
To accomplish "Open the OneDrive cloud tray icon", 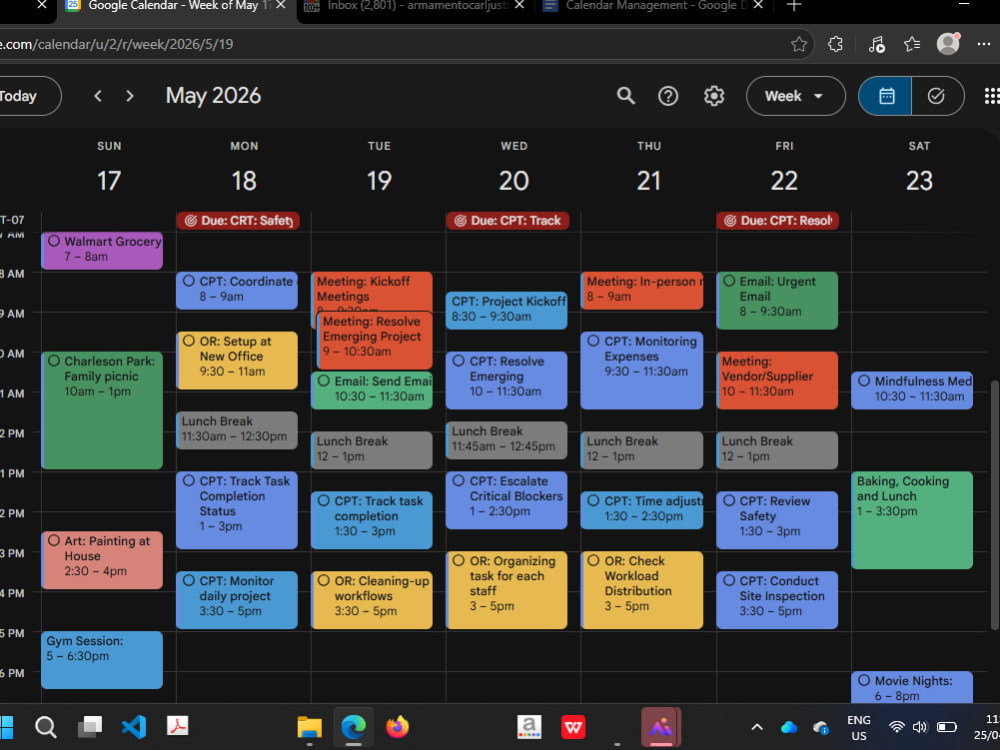I will tap(789, 727).
